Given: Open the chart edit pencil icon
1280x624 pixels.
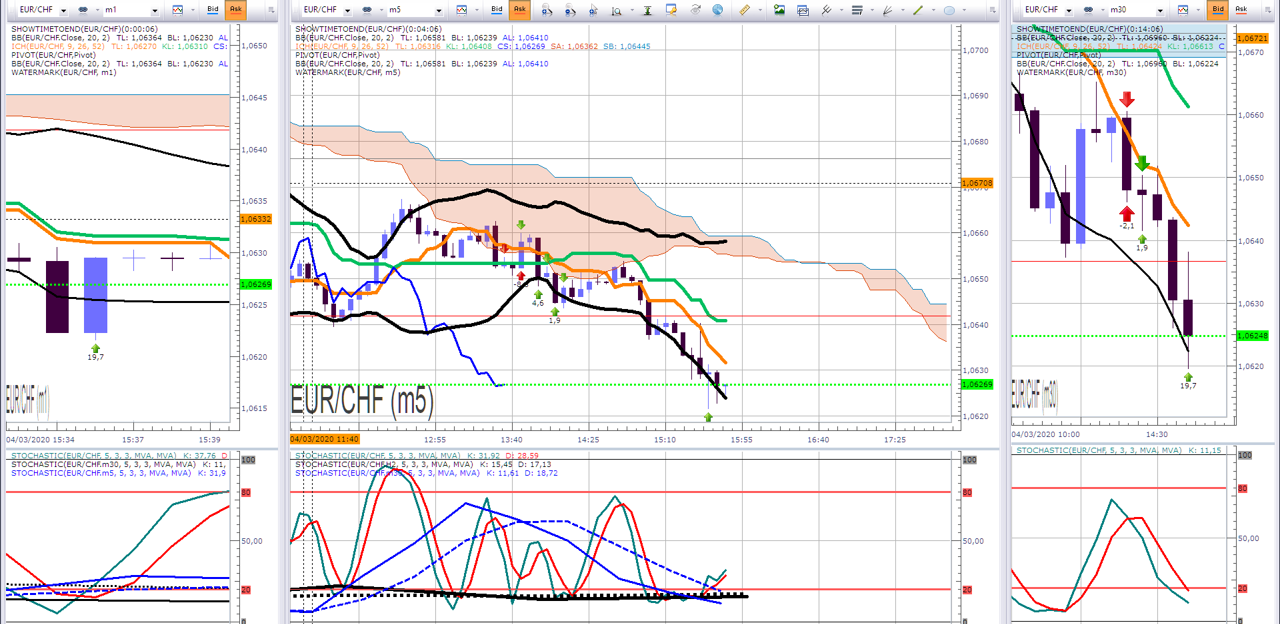Looking at the screenshot, I should click(x=671, y=9).
